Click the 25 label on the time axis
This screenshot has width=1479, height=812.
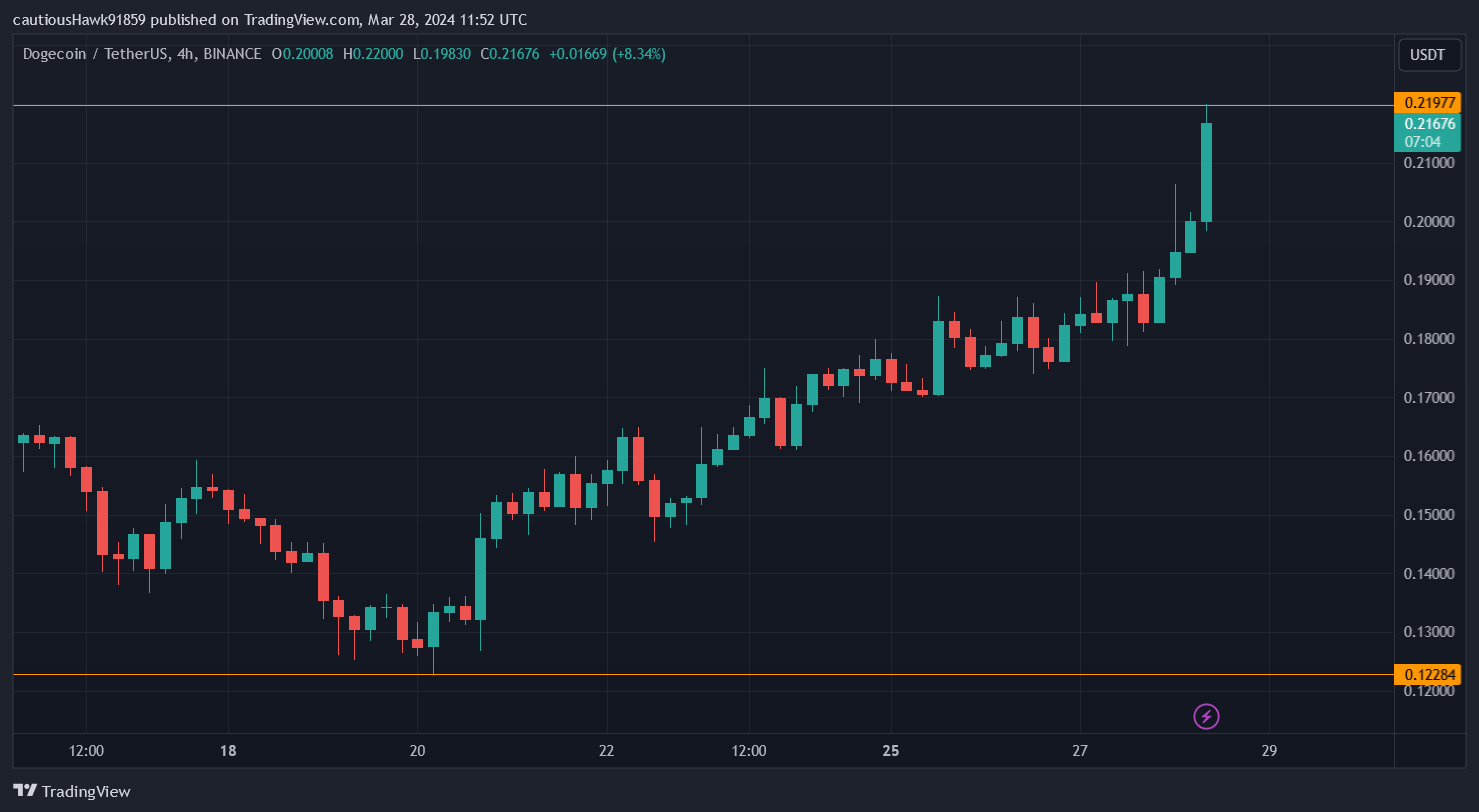point(891,750)
